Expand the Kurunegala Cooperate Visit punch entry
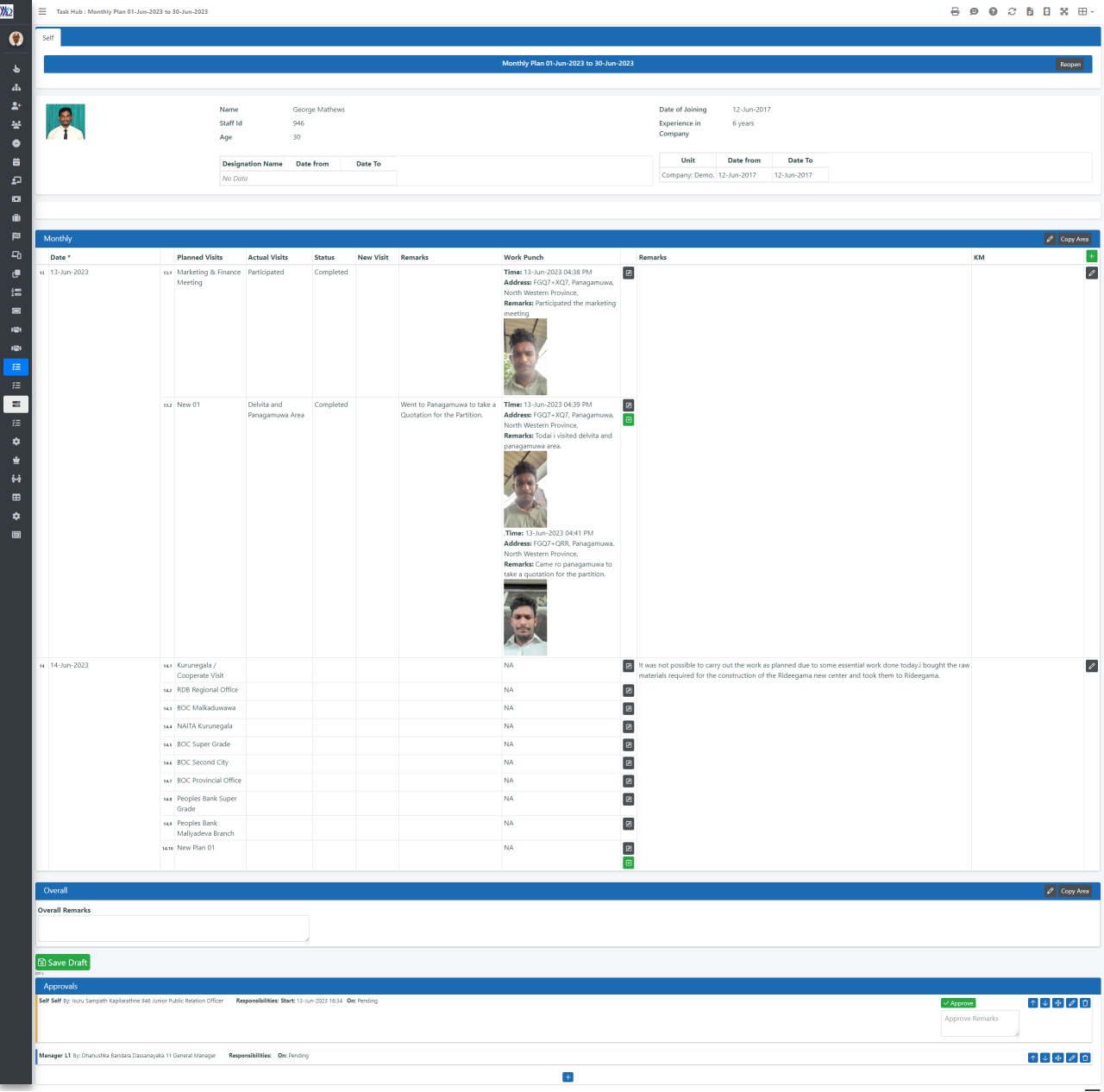This screenshot has height=1092, width=1104. click(x=629, y=666)
